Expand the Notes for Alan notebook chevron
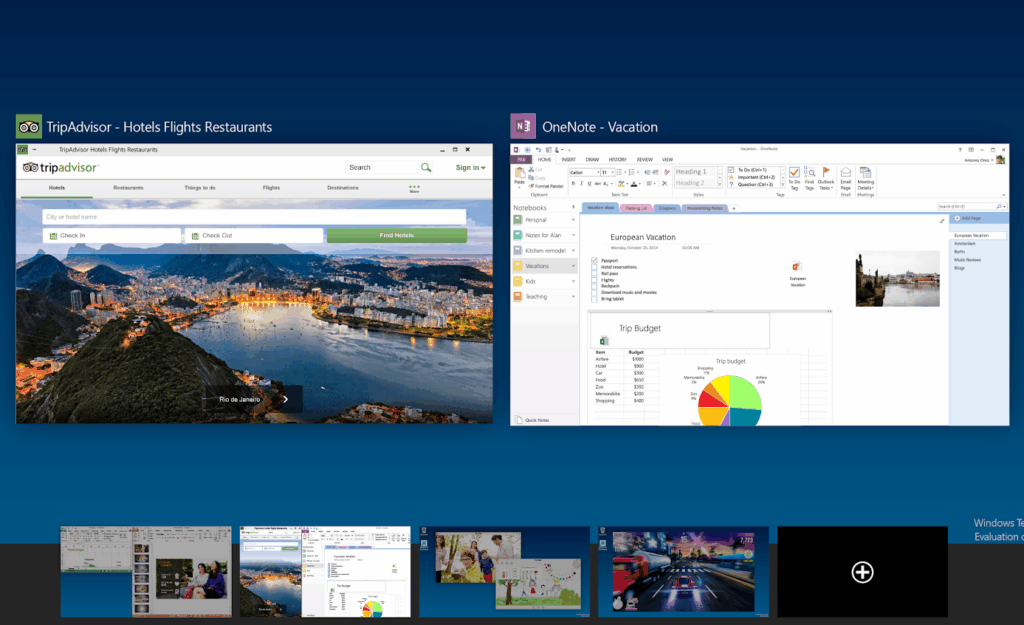The height and width of the screenshot is (625, 1024). [x=573, y=235]
